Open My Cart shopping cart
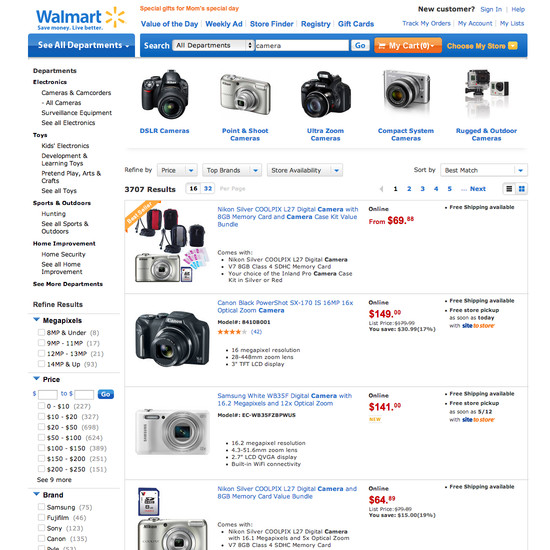 (x=408, y=46)
